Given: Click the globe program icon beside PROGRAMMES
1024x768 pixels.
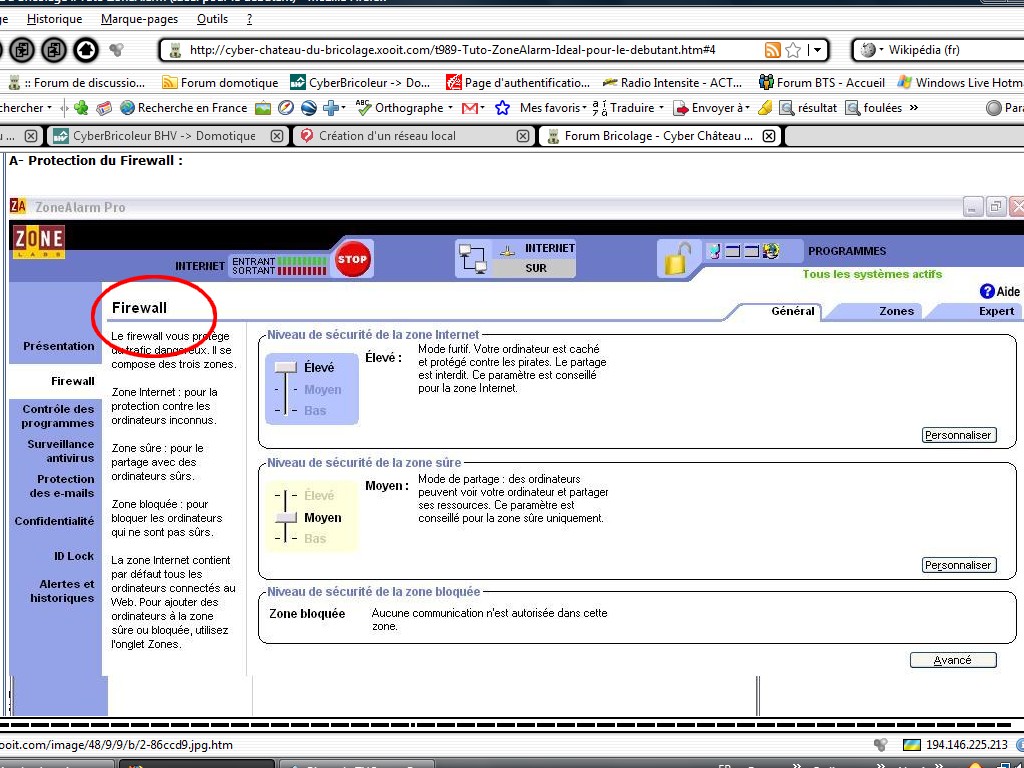Looking at the screenshot, I should point(771,251).
